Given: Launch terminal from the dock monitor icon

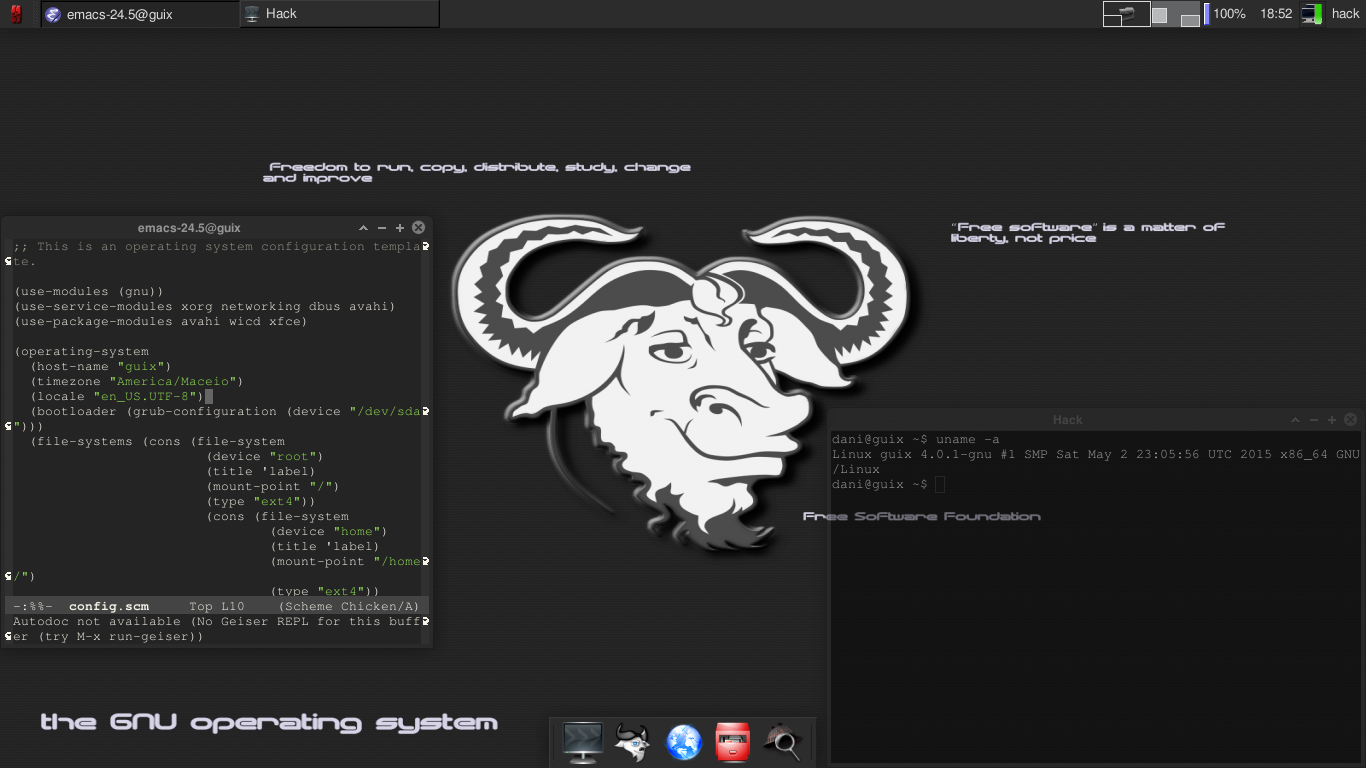Looking at the screenshot, I should point(582,742).
